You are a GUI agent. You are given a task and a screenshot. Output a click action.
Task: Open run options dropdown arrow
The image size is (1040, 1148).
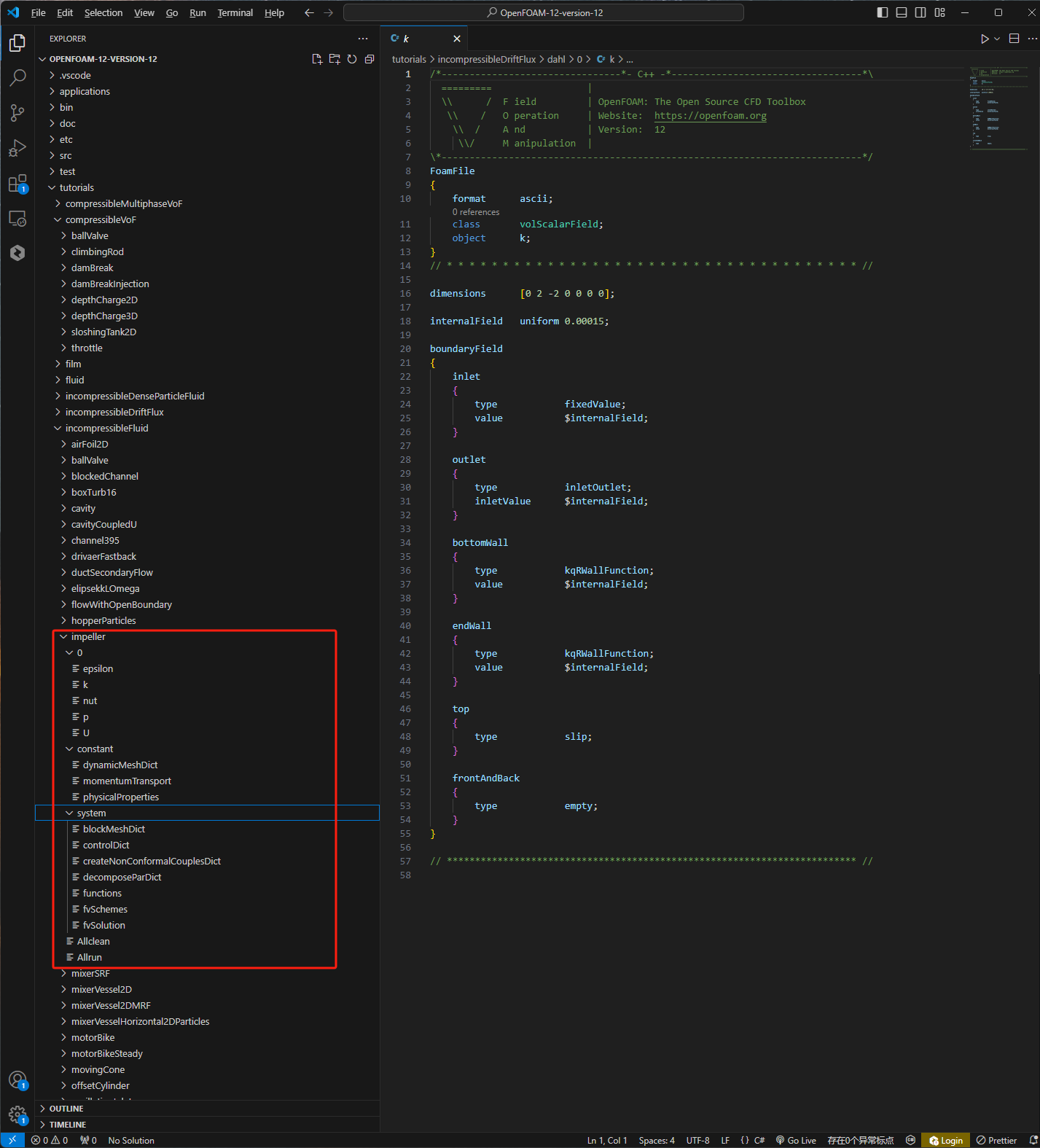[997, 39]
